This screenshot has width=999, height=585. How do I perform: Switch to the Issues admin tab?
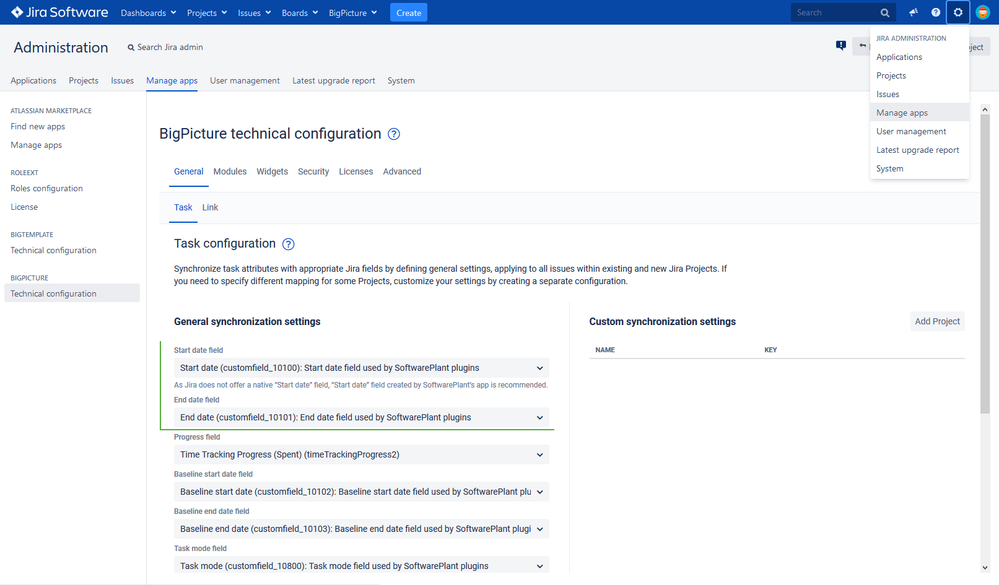point(122,80)
